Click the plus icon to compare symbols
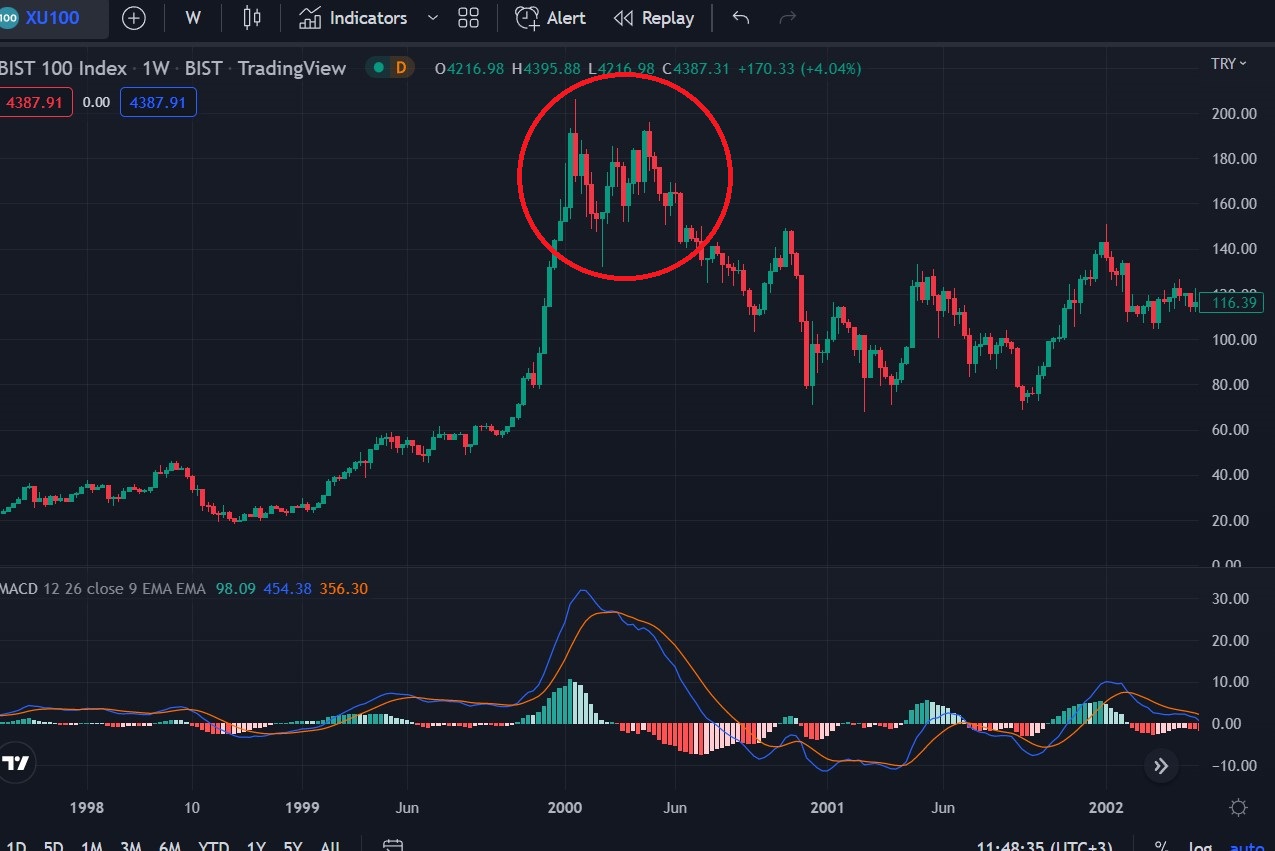This screenshot has height=851, width=1275. (x=133, y=18)
